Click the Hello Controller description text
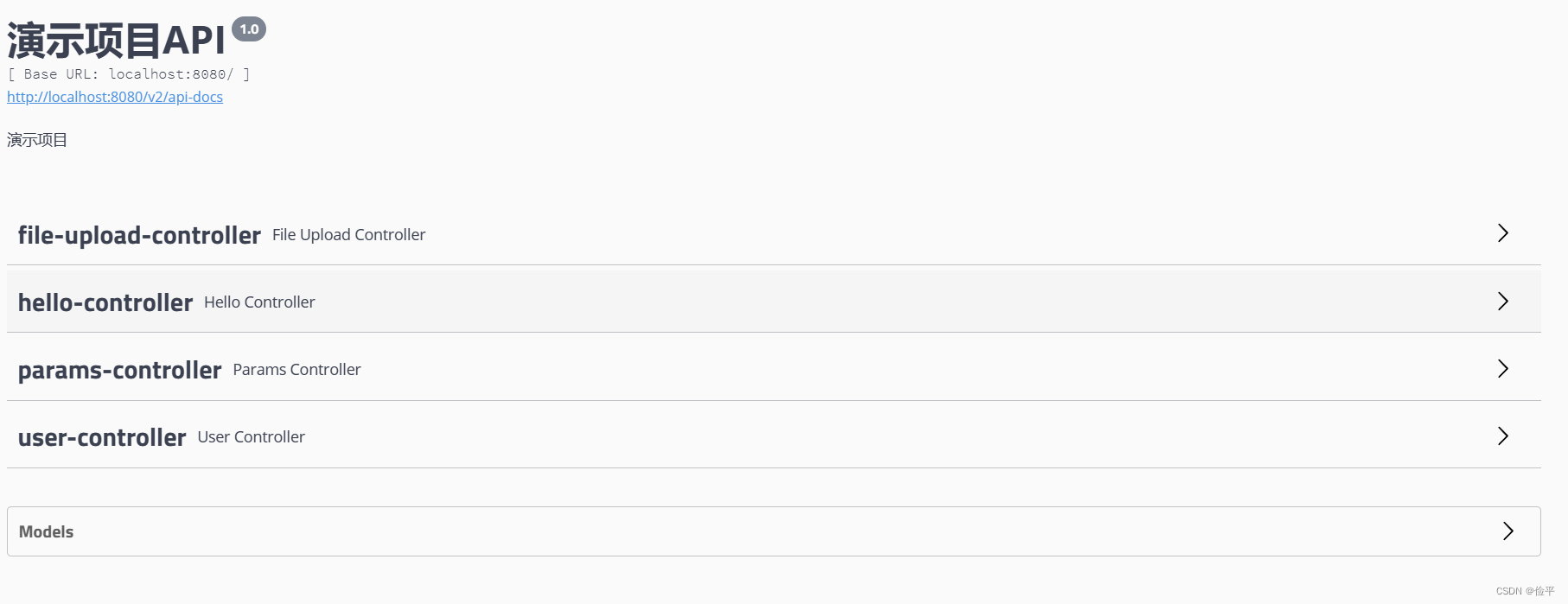 point(259,302)
